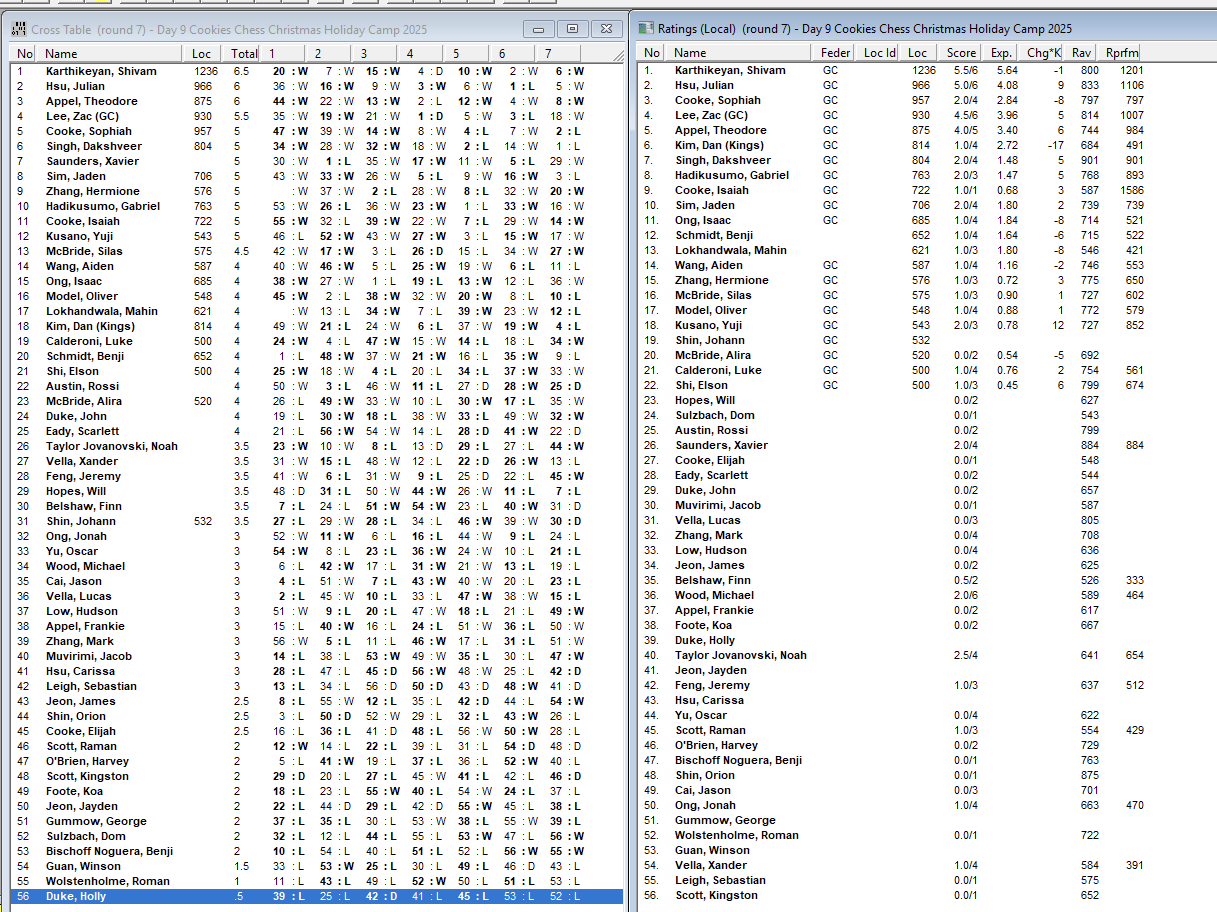Click the Loc Id column header in Ratings

[879, 53]
